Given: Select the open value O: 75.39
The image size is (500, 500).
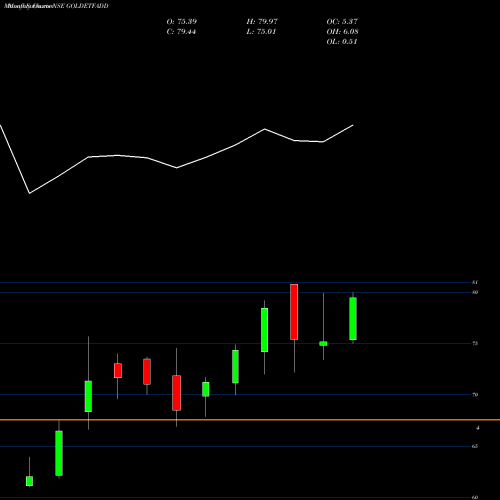Looking at the screenshot, I should pyautogui.click(x=182, y=22).
